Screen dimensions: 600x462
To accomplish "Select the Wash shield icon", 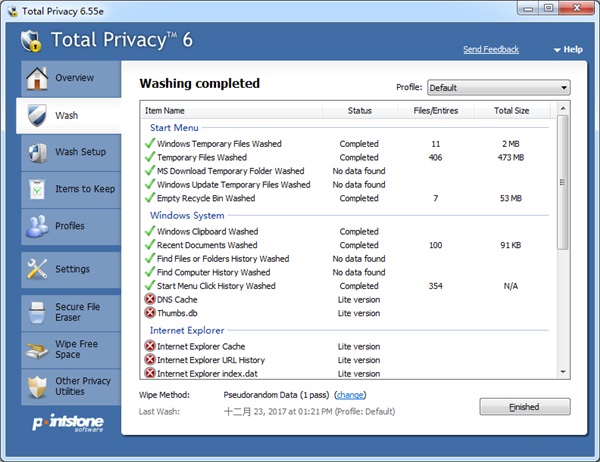I will pyautogui.click(x=37, y=115).
